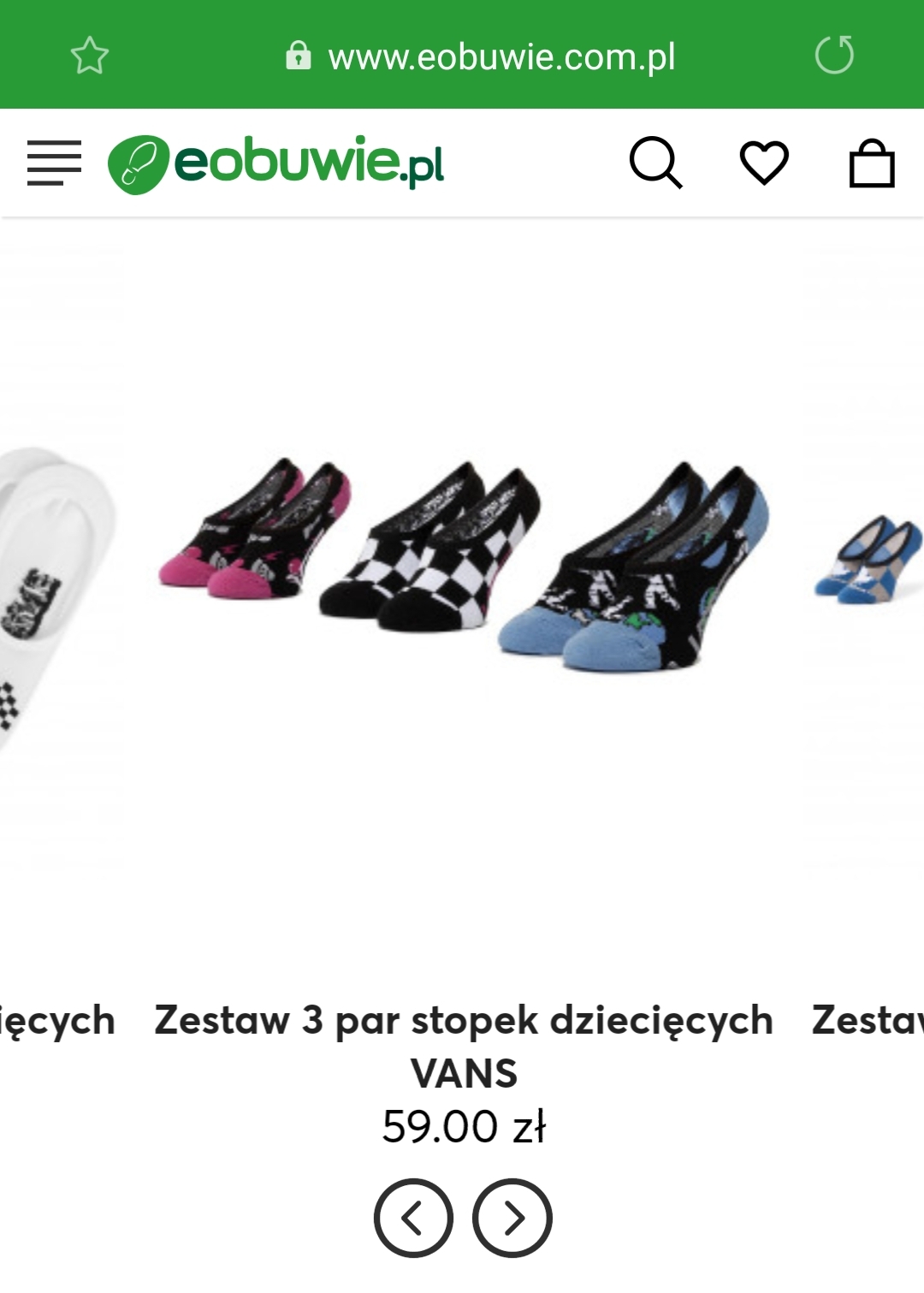This screenshot has height=1293, width=924.
Task: Click the VANS brand name
Action: (464, 1073)
